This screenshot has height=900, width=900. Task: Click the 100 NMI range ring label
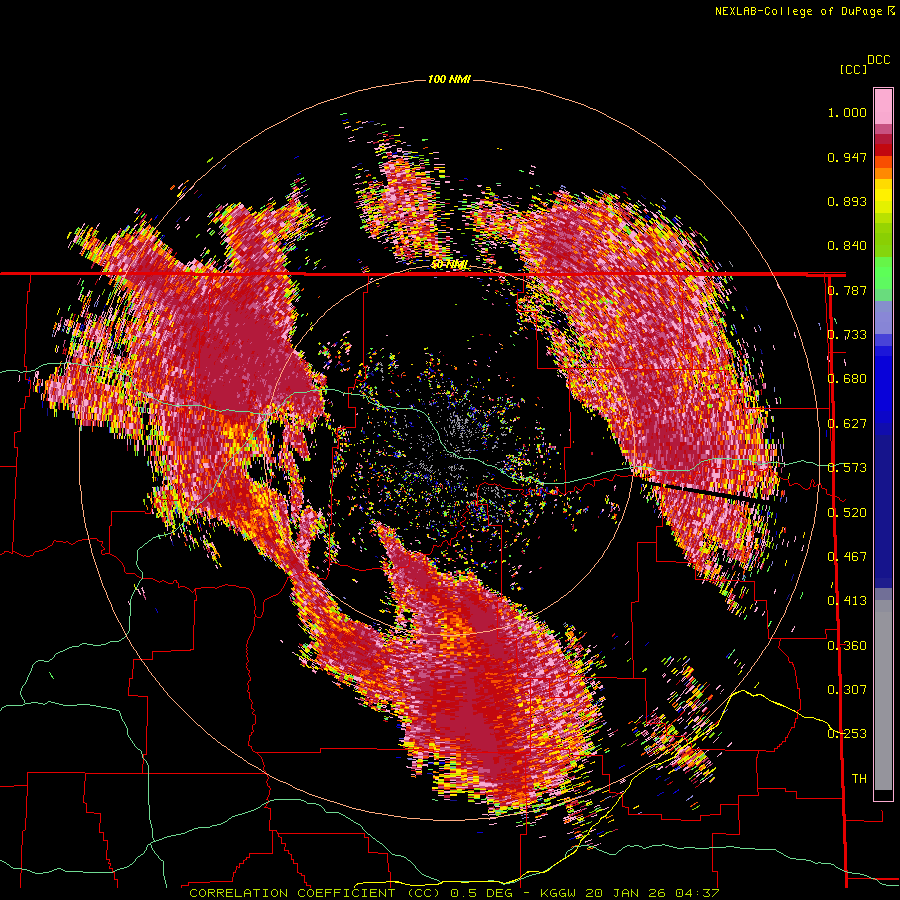[x=449, y=79]
